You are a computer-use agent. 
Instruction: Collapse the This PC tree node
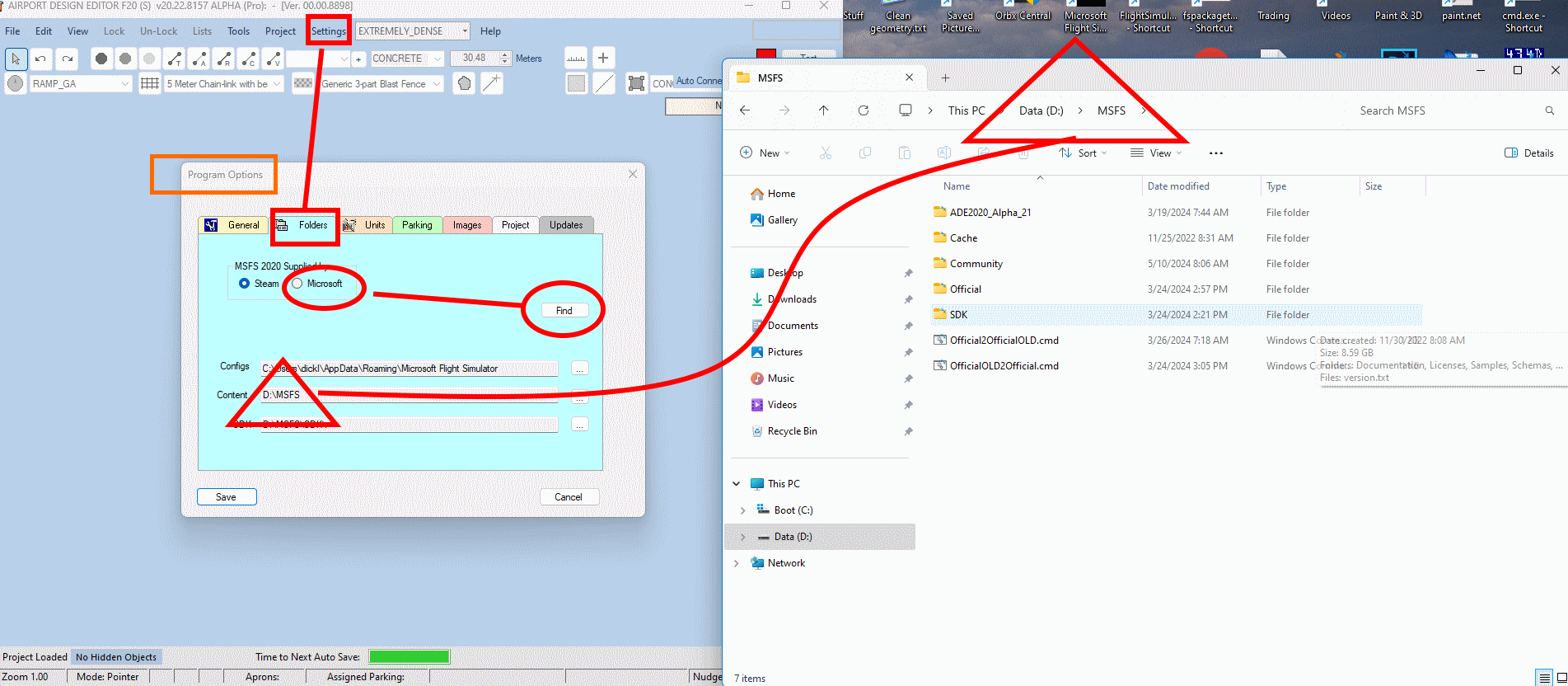736,484
